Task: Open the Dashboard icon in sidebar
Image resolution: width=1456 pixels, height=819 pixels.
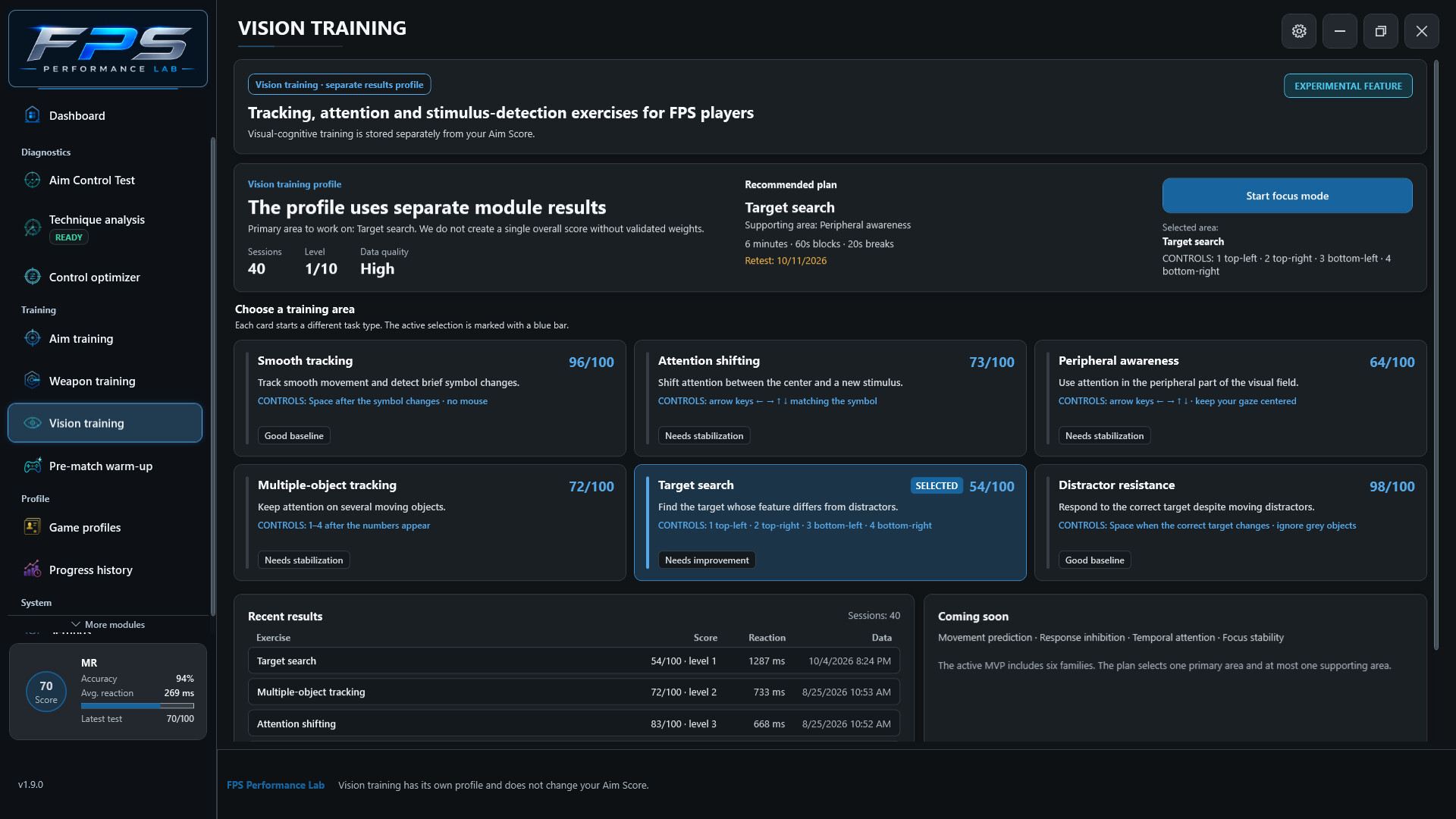Action: click(32, 115)
